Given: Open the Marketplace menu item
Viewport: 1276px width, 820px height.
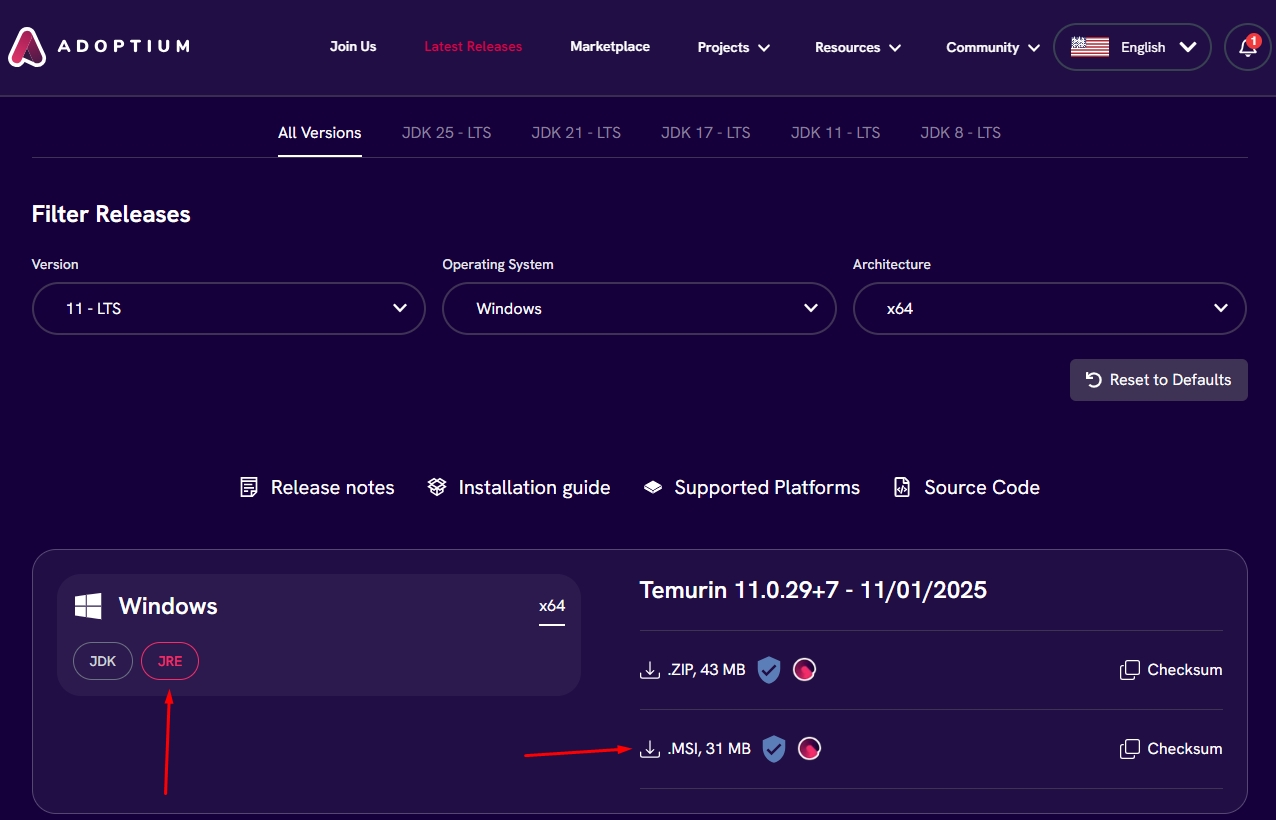Looking at the screenshot, I should click(610, 47).
